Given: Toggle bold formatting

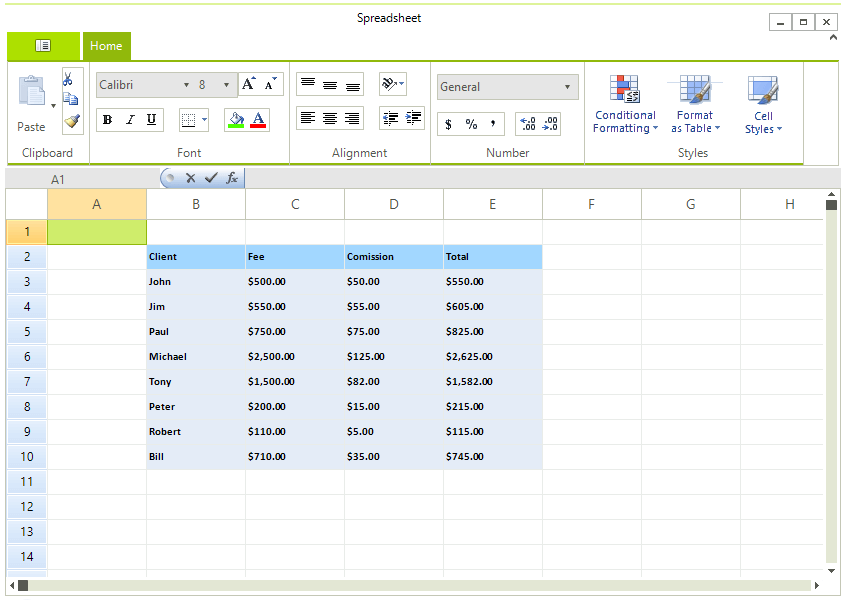Looking at the screenshot, I should 107,119.
